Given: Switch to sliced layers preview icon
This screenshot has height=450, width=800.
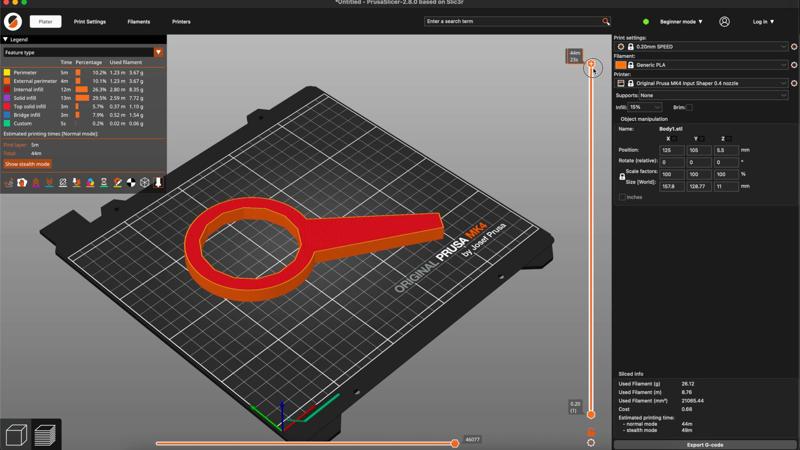Looking at the screenshot, I should (45, 435).
